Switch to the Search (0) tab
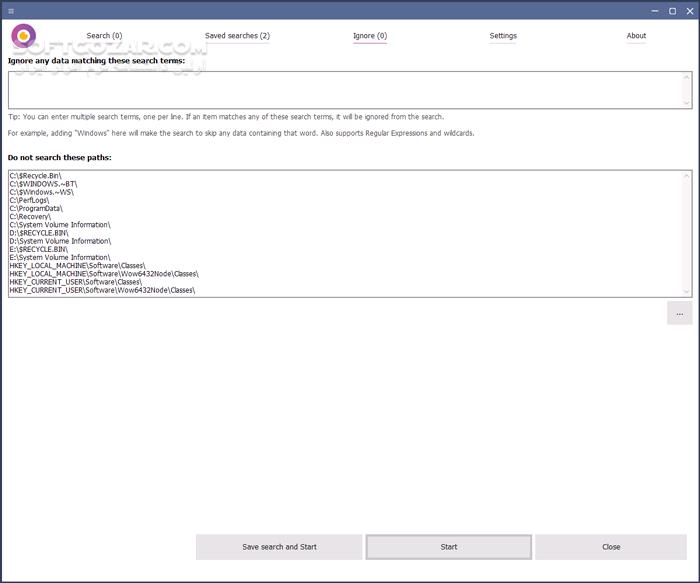The width and height of the screenshot is (700, 583). [x=104, y=36]
